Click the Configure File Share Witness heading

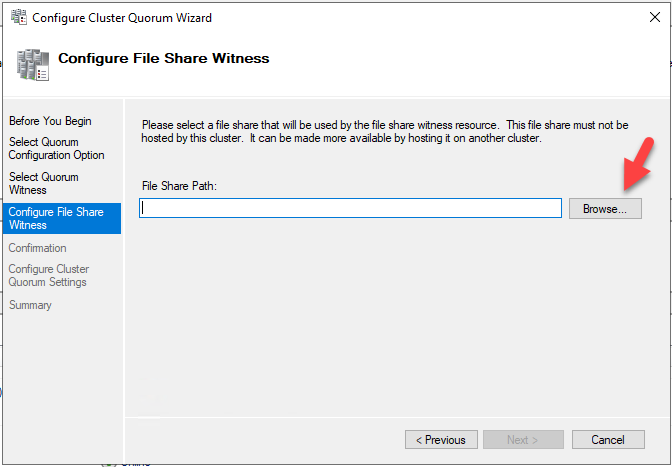pyautogui.click(x=164, y=58)
